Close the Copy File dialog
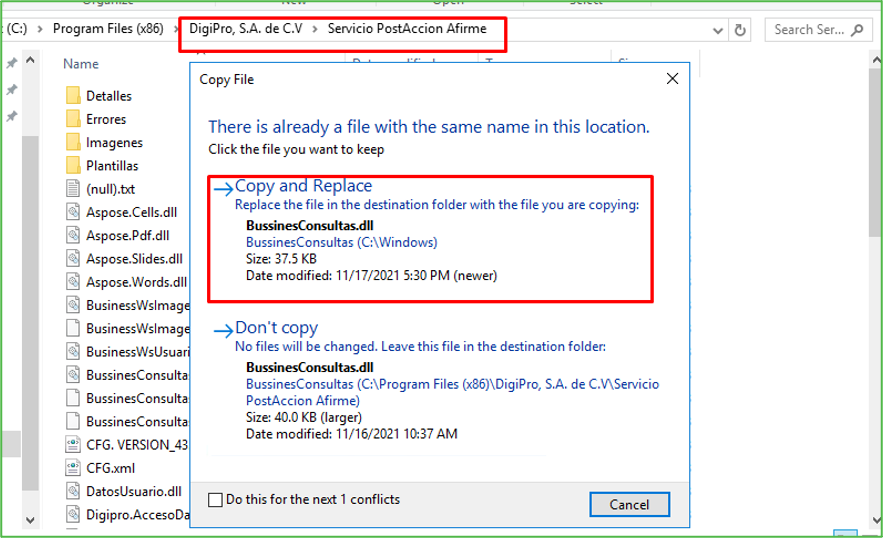884x538 pixels. click(668, 78)
